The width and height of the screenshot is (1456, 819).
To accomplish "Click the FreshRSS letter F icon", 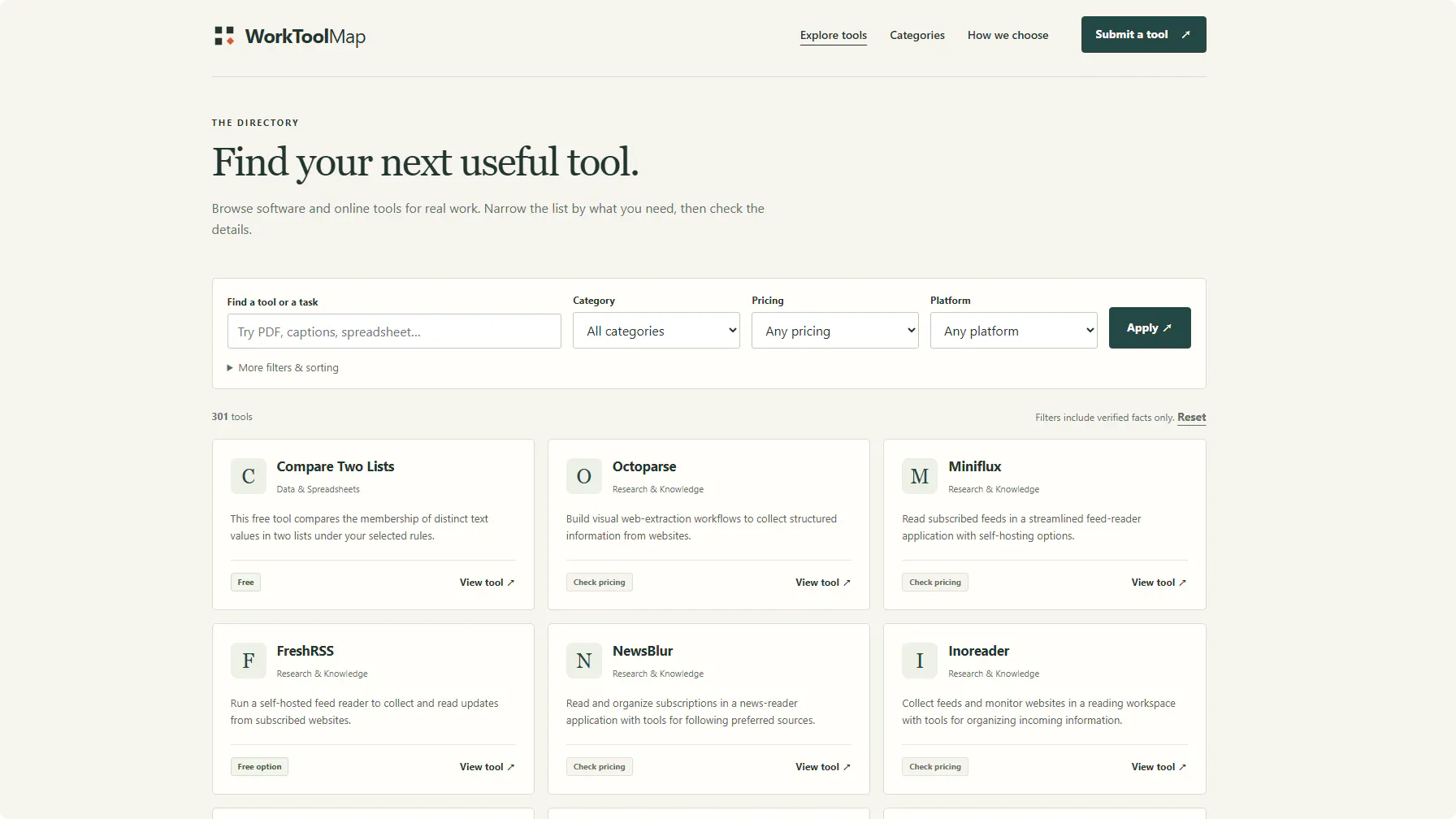I will pos(249,661).
